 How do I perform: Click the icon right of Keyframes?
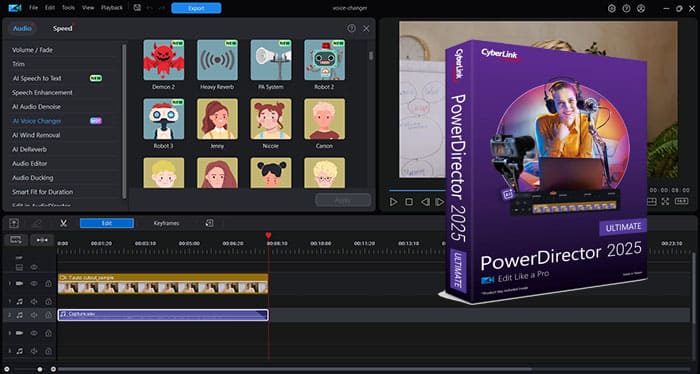point(209,223)
